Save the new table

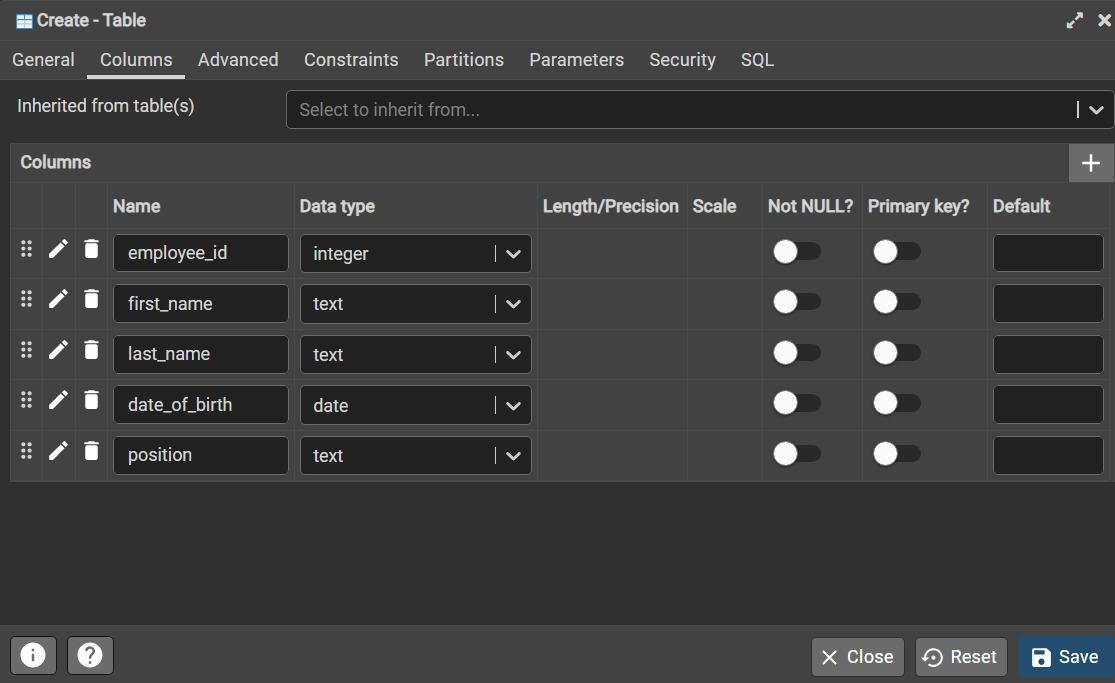coord(1065,657)
